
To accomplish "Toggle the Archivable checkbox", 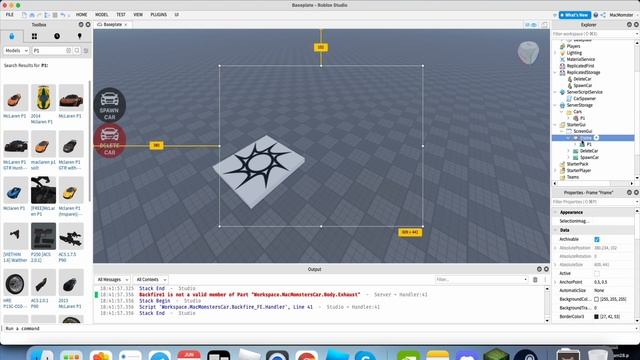I will (597, 240).
